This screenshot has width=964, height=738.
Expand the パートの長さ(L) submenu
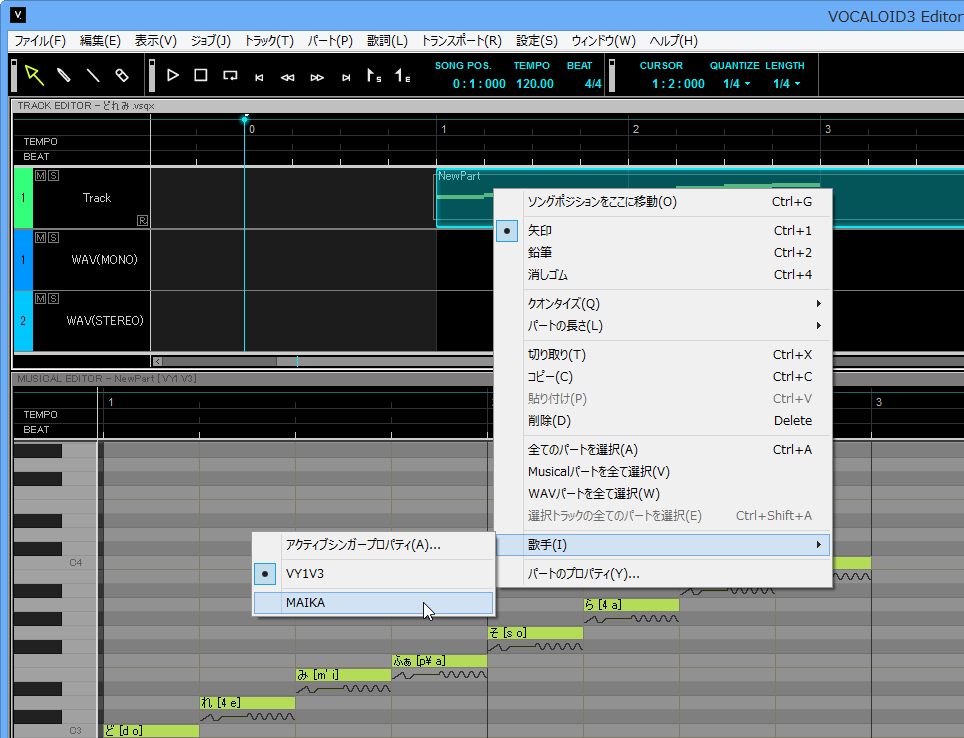tap(663, 326)
